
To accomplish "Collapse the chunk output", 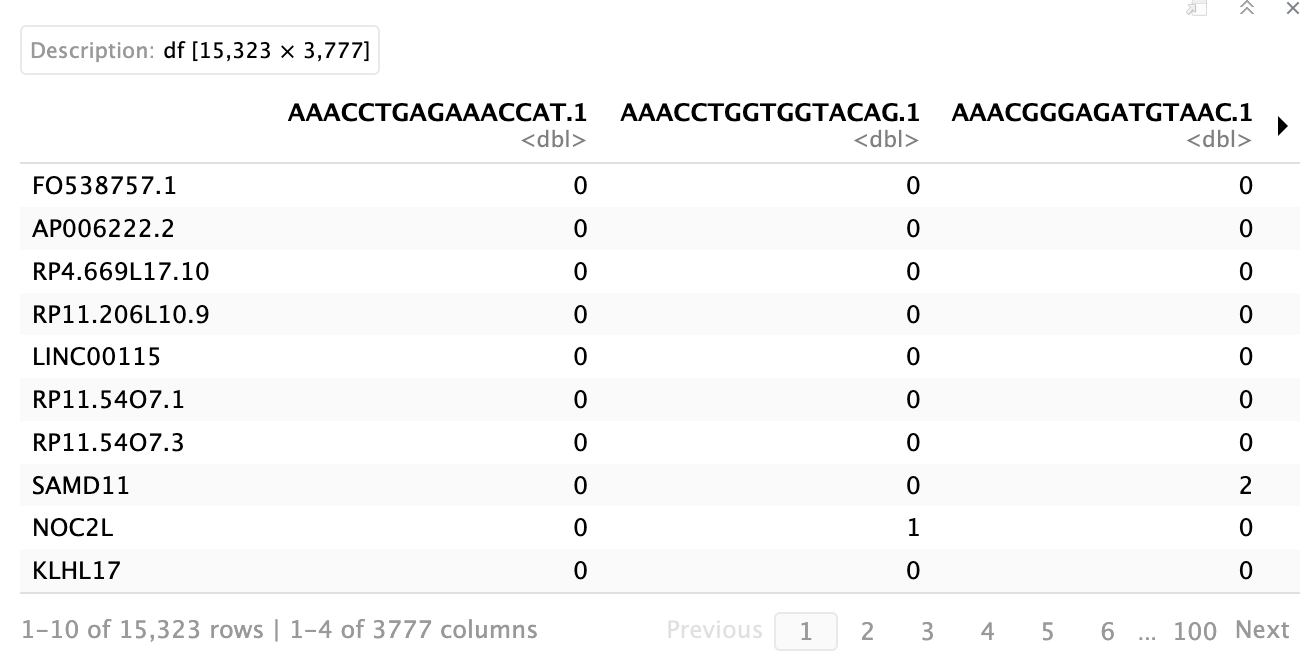I will click(x=1246, y=9).
